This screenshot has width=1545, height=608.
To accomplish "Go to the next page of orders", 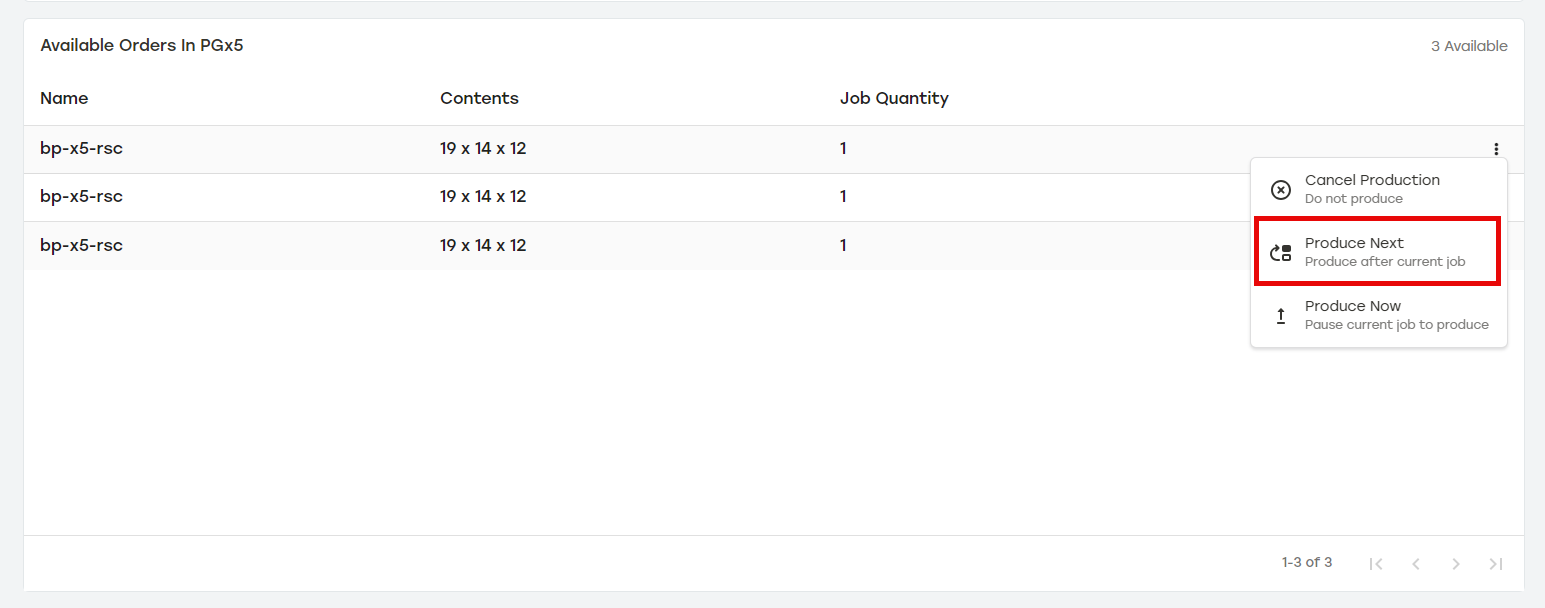I will tap(1456, 564).
